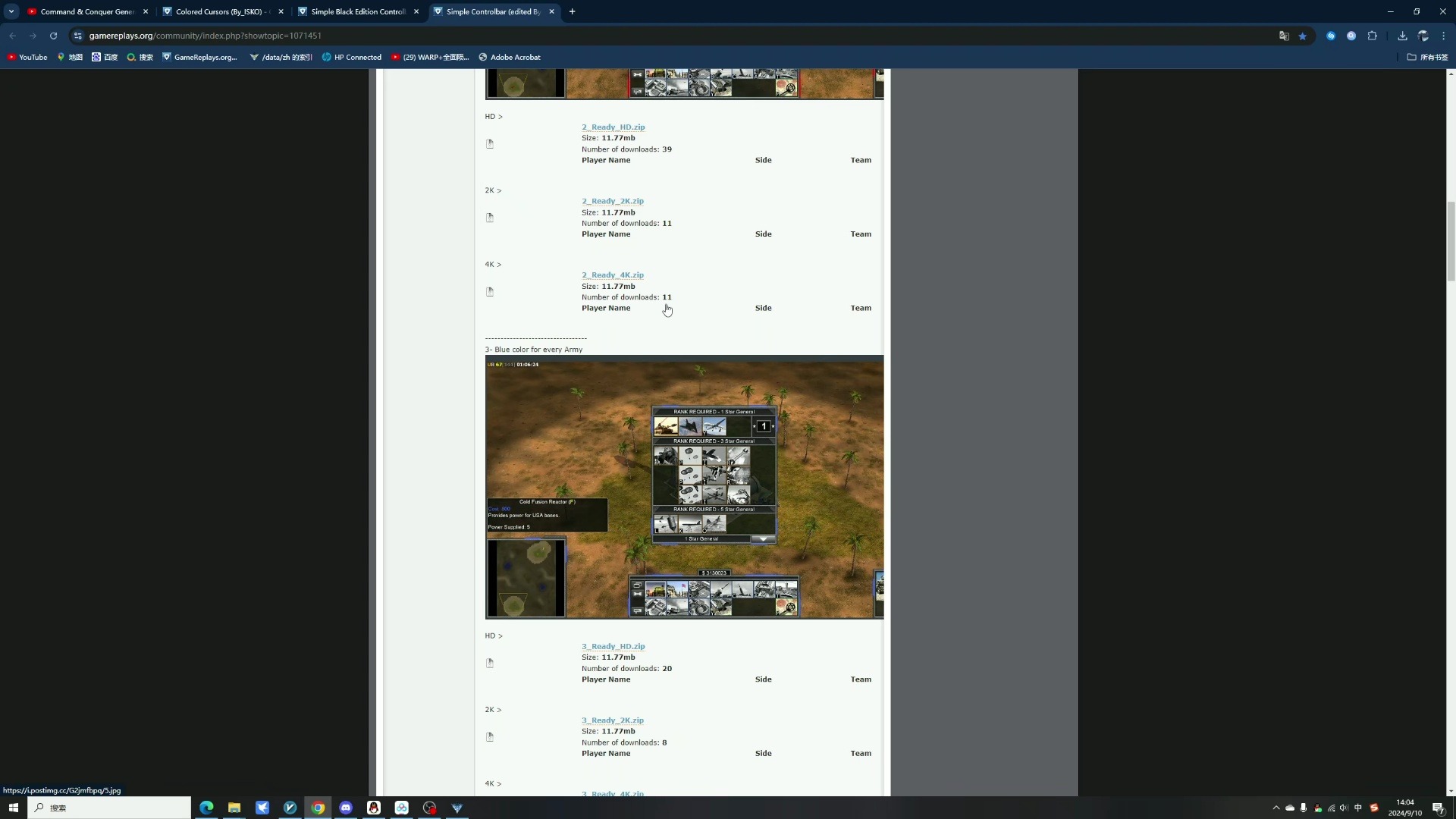Open HP Connected bookmark
The height and width of the screenshot is (819, 1456).
(352, 57)
